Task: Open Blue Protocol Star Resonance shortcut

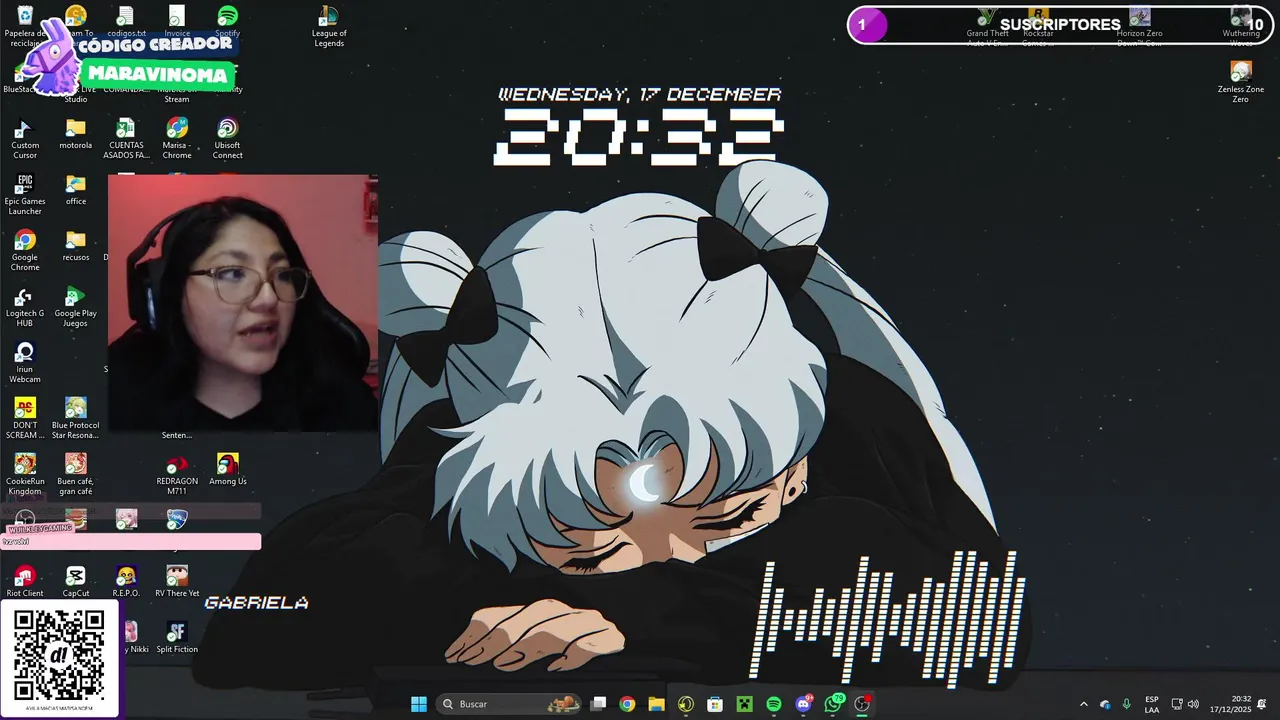Action: [x=76, y=419]
